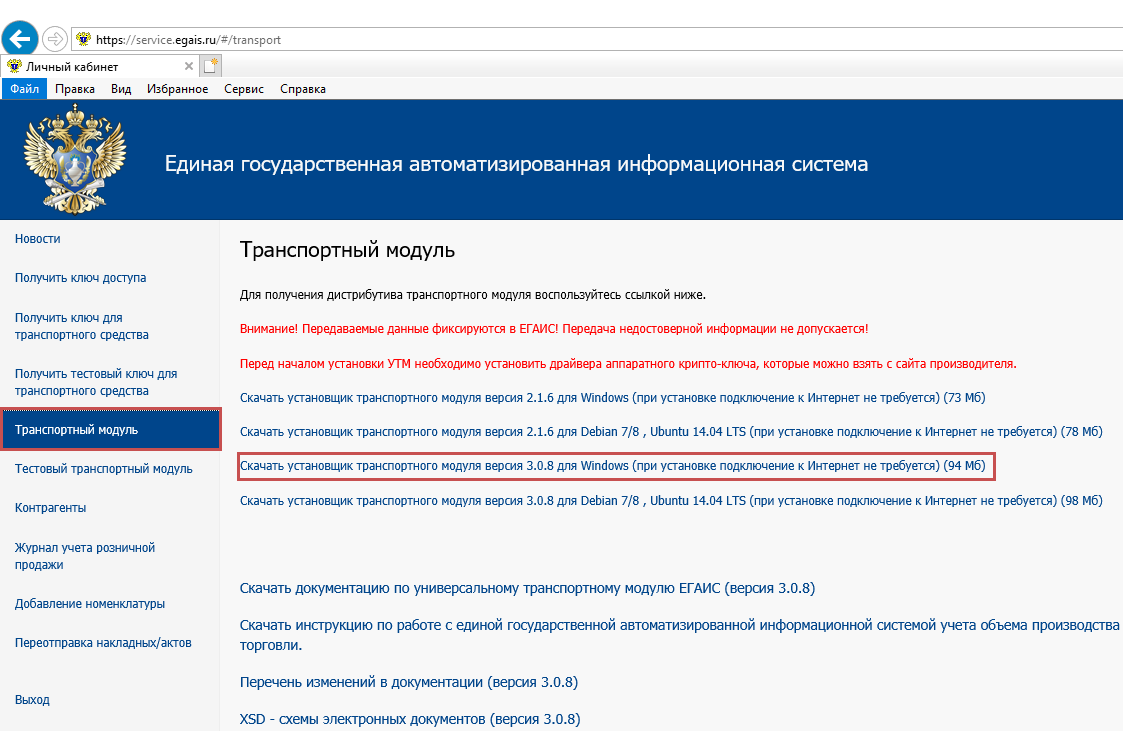Open Контрагенты in sidebar
The width and height of the screenshot is (1123, 731).
pos(50,508)
